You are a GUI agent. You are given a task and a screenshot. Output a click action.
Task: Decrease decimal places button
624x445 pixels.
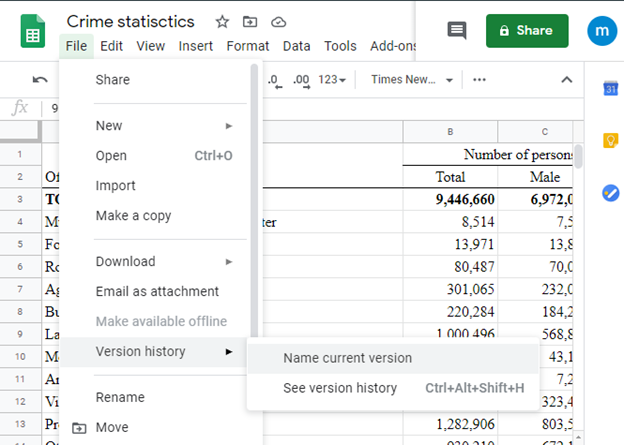[275, 80]
